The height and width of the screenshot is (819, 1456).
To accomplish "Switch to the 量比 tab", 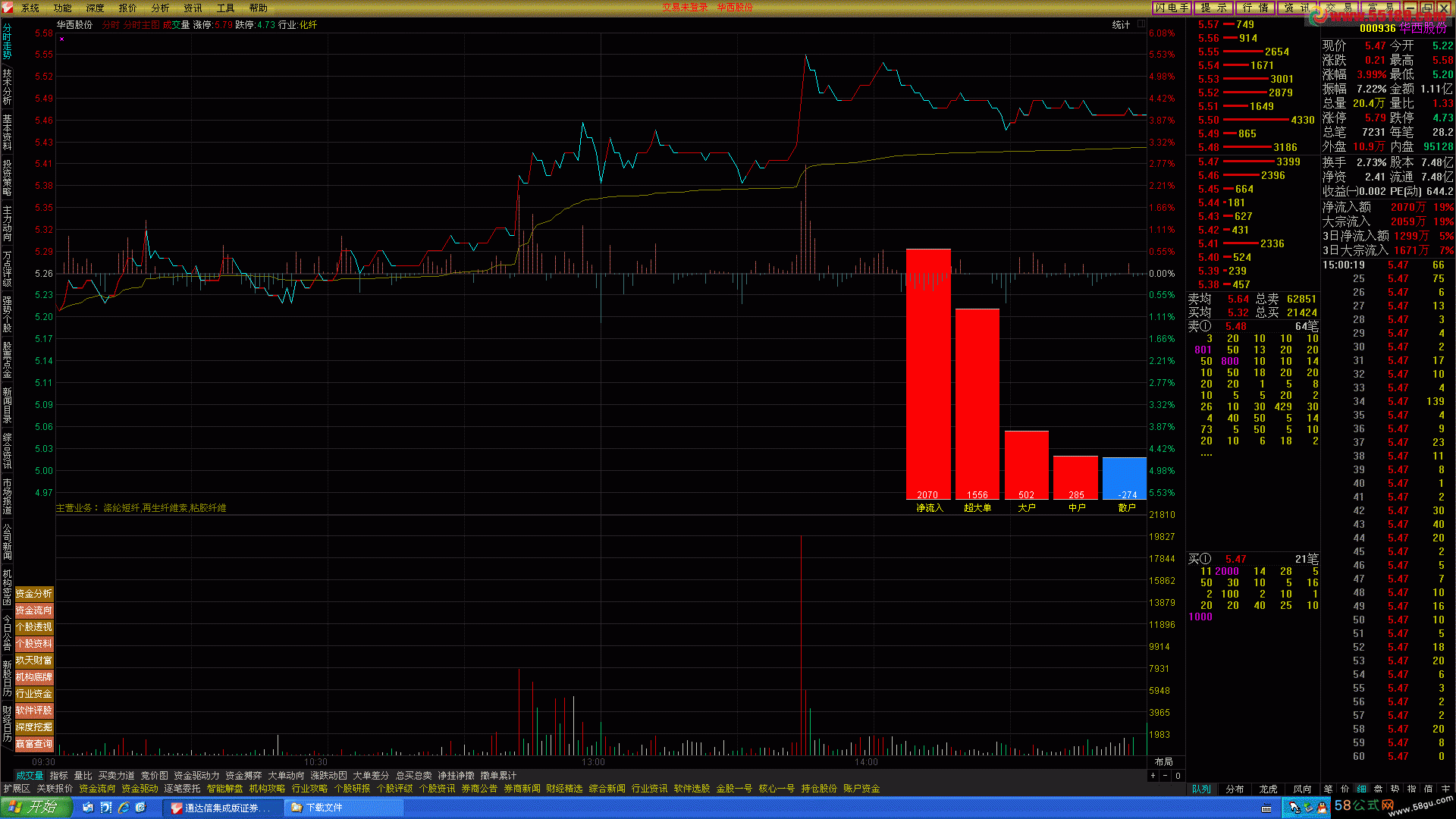I will coord(83,776).
